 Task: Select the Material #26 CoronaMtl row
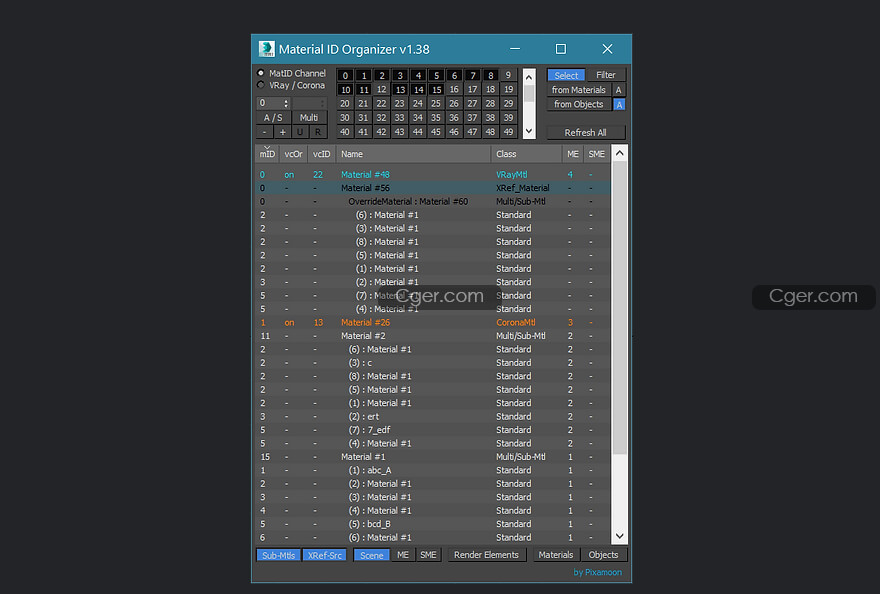pos(433,323)
